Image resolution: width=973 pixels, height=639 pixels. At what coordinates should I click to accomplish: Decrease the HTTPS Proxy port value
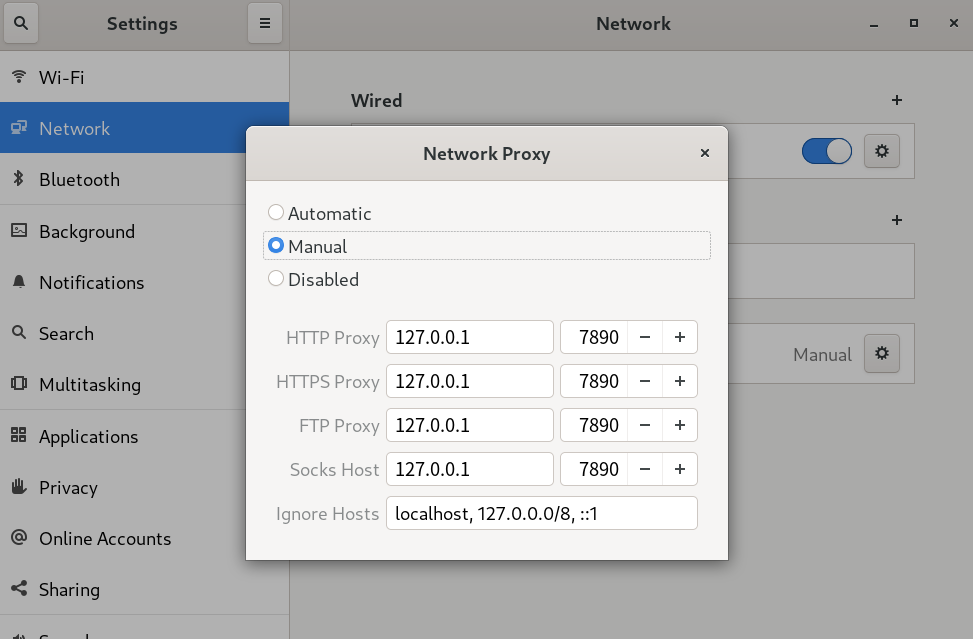645,382
